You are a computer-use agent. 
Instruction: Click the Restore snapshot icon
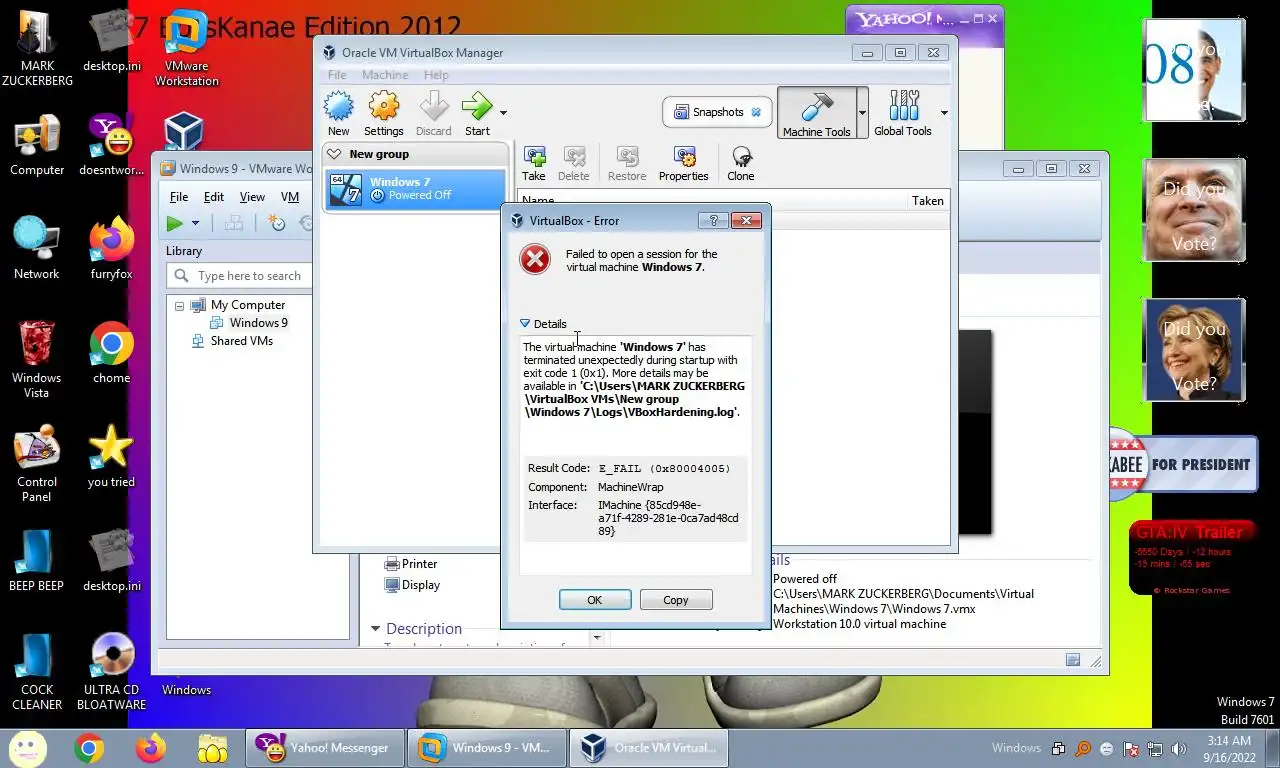point(627,164)
